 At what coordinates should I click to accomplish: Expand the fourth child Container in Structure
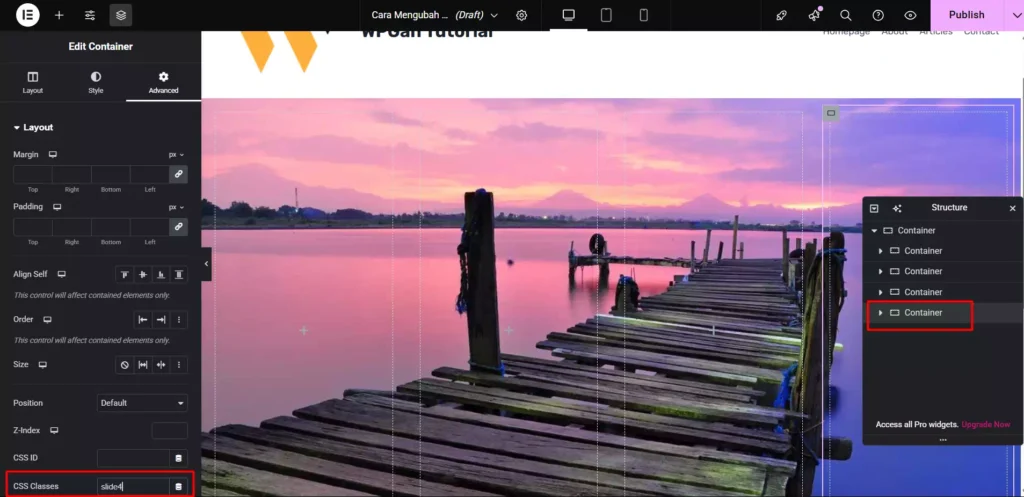pos(880,313)
